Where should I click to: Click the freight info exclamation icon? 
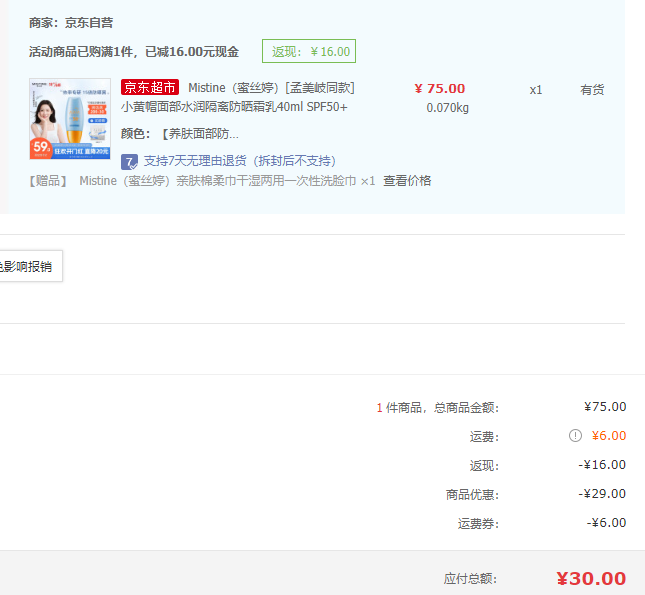(575, 435)
